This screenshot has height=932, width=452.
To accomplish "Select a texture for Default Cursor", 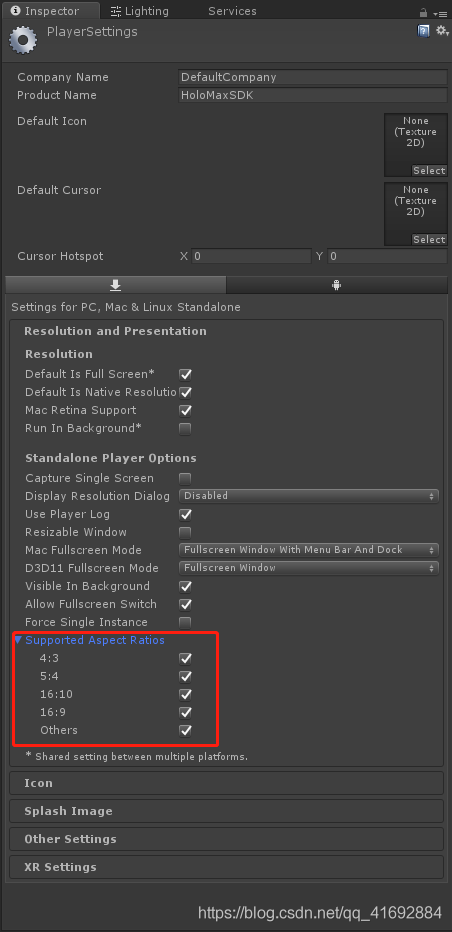I will click(x=429, y=240).
